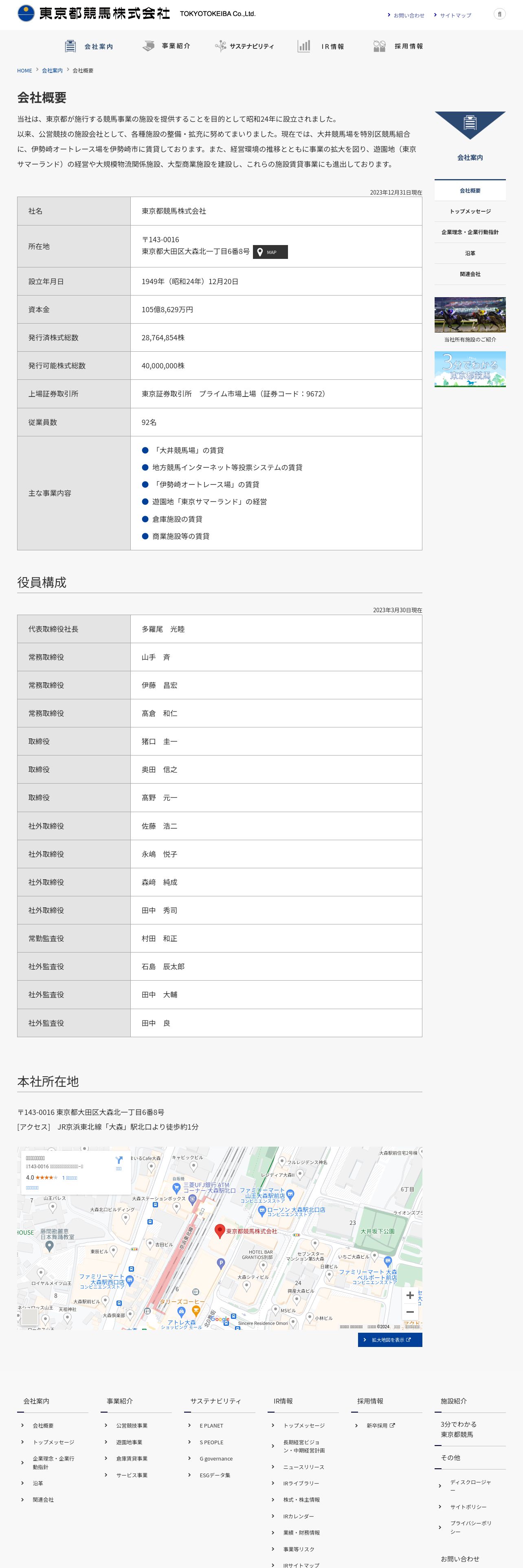Click the 設立年月日 value 1949年 12月20日
Image resolution: width=523 pixels, height=1568 pixels.
coord(190,281)
